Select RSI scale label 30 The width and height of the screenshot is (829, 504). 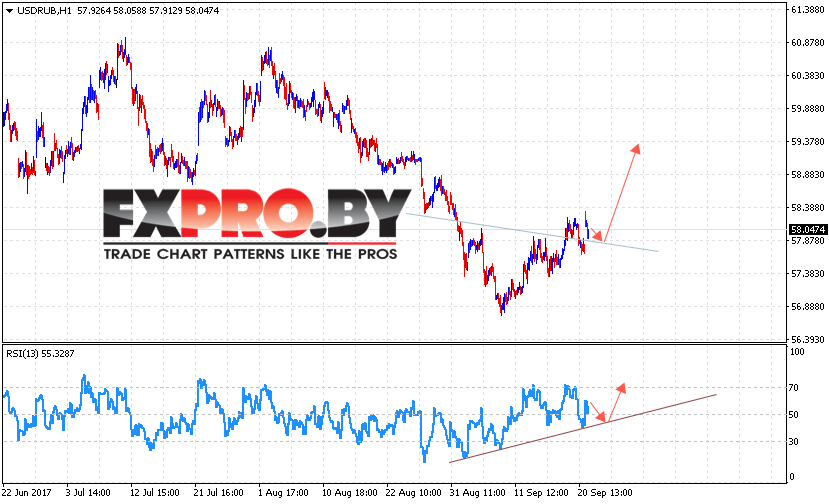(x=794, y=442)
